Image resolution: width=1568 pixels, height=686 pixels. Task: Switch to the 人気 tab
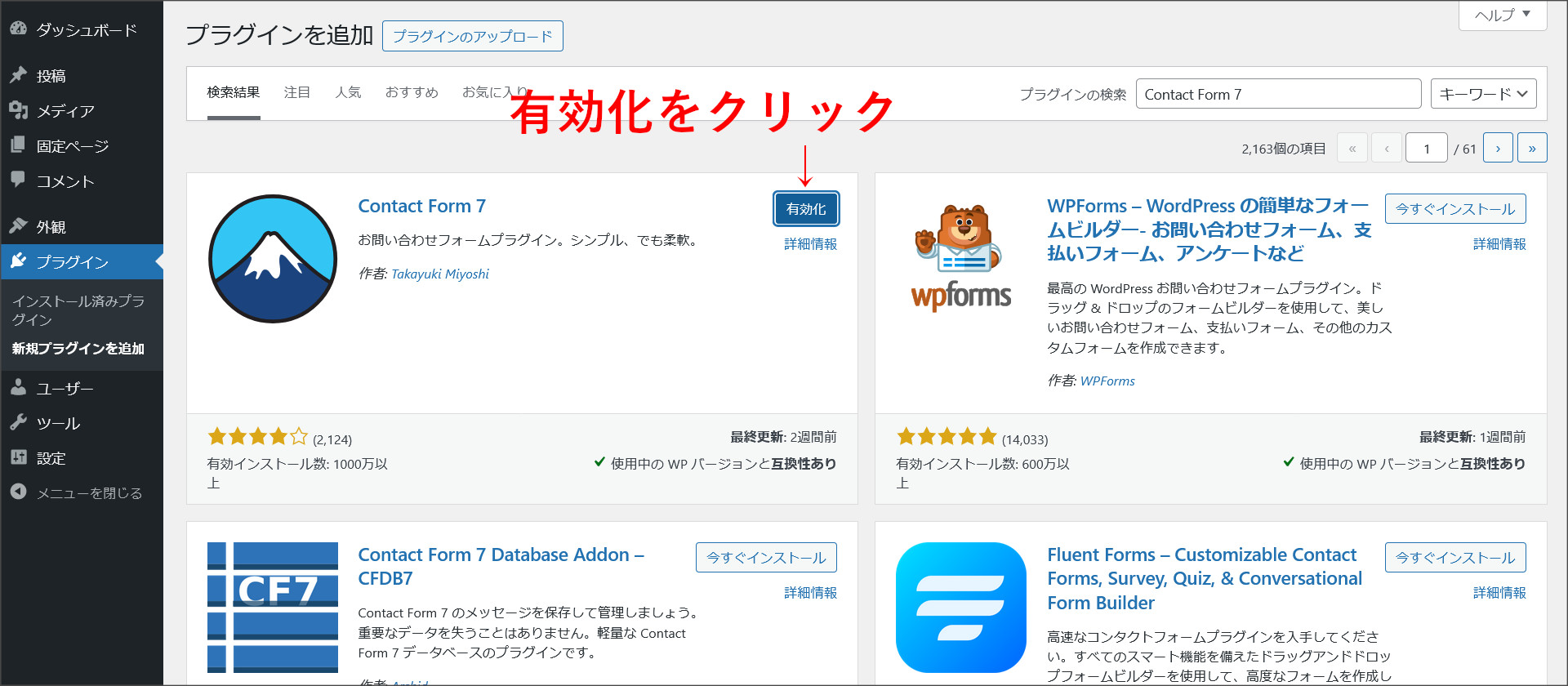348,93
